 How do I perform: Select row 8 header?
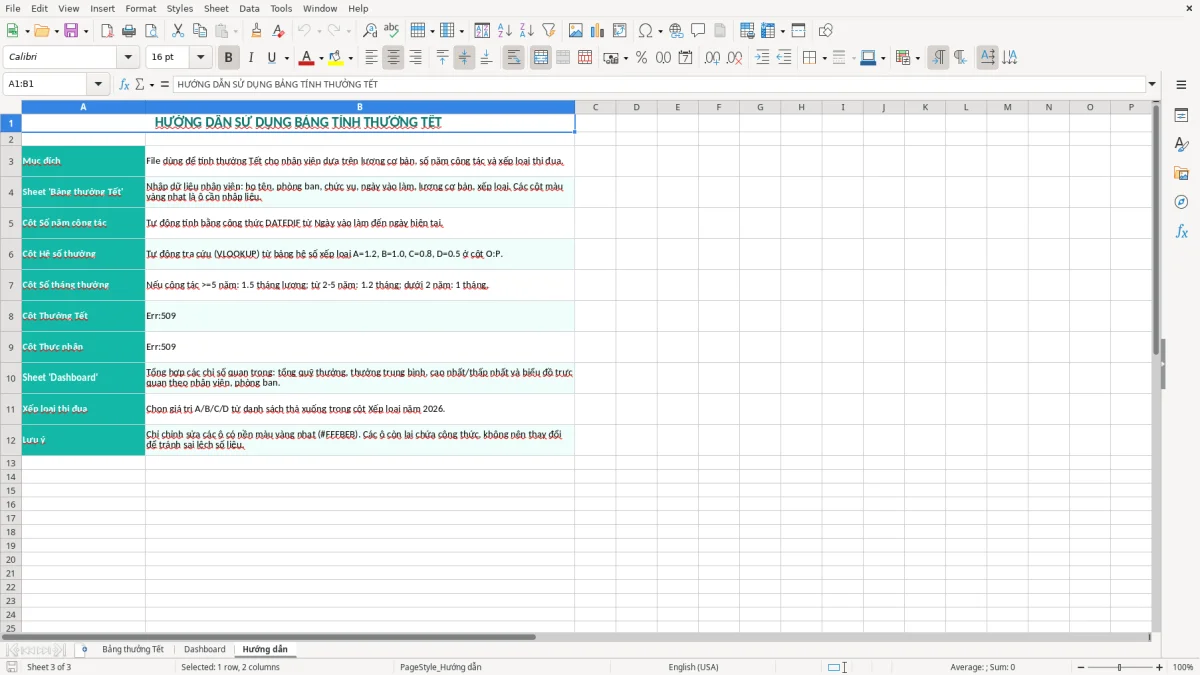point(11,316)
